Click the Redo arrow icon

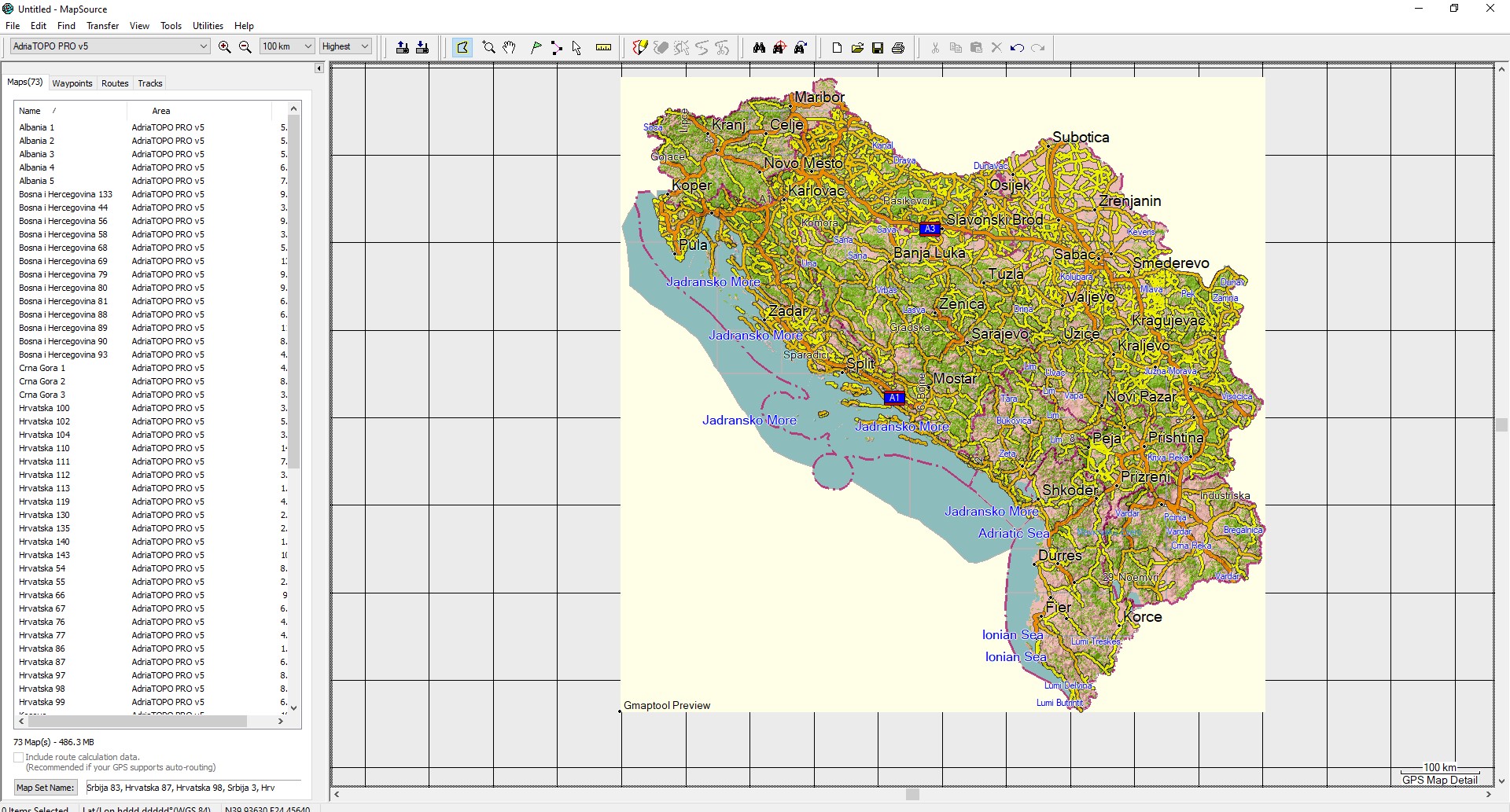[1037, 47]
